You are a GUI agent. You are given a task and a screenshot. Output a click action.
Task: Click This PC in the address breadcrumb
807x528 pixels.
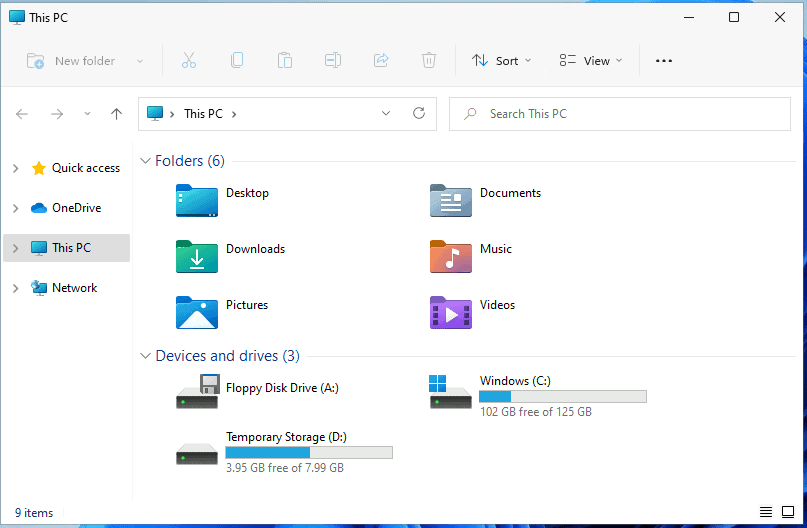(203, 114)
